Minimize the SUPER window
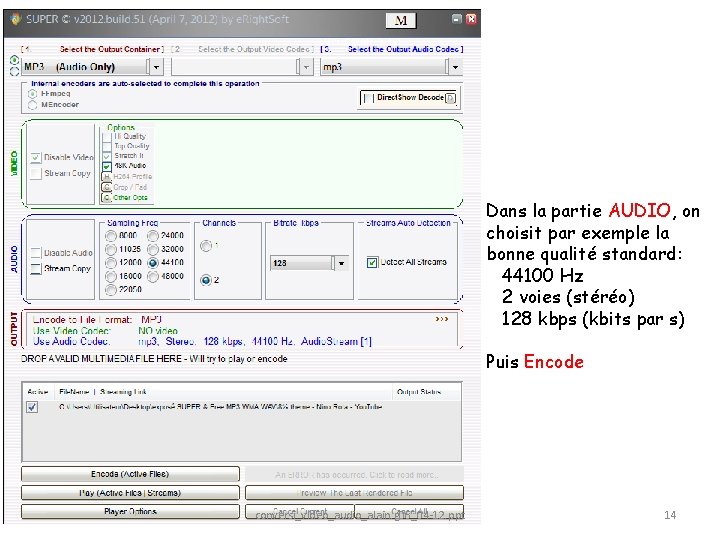The width and height of the screenshot is (720, 540). (x=456, y=19)
